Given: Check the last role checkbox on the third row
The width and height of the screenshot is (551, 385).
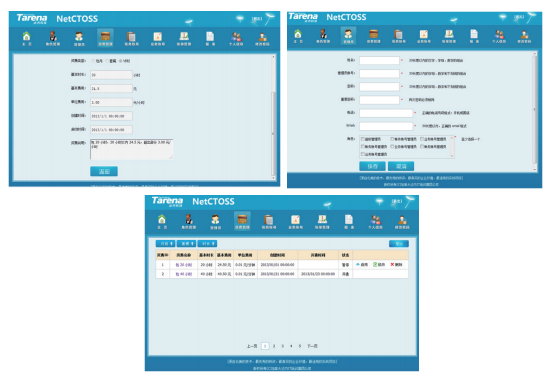Looking at the screenshot, I should pyautogui.click(x=363, y=154).
